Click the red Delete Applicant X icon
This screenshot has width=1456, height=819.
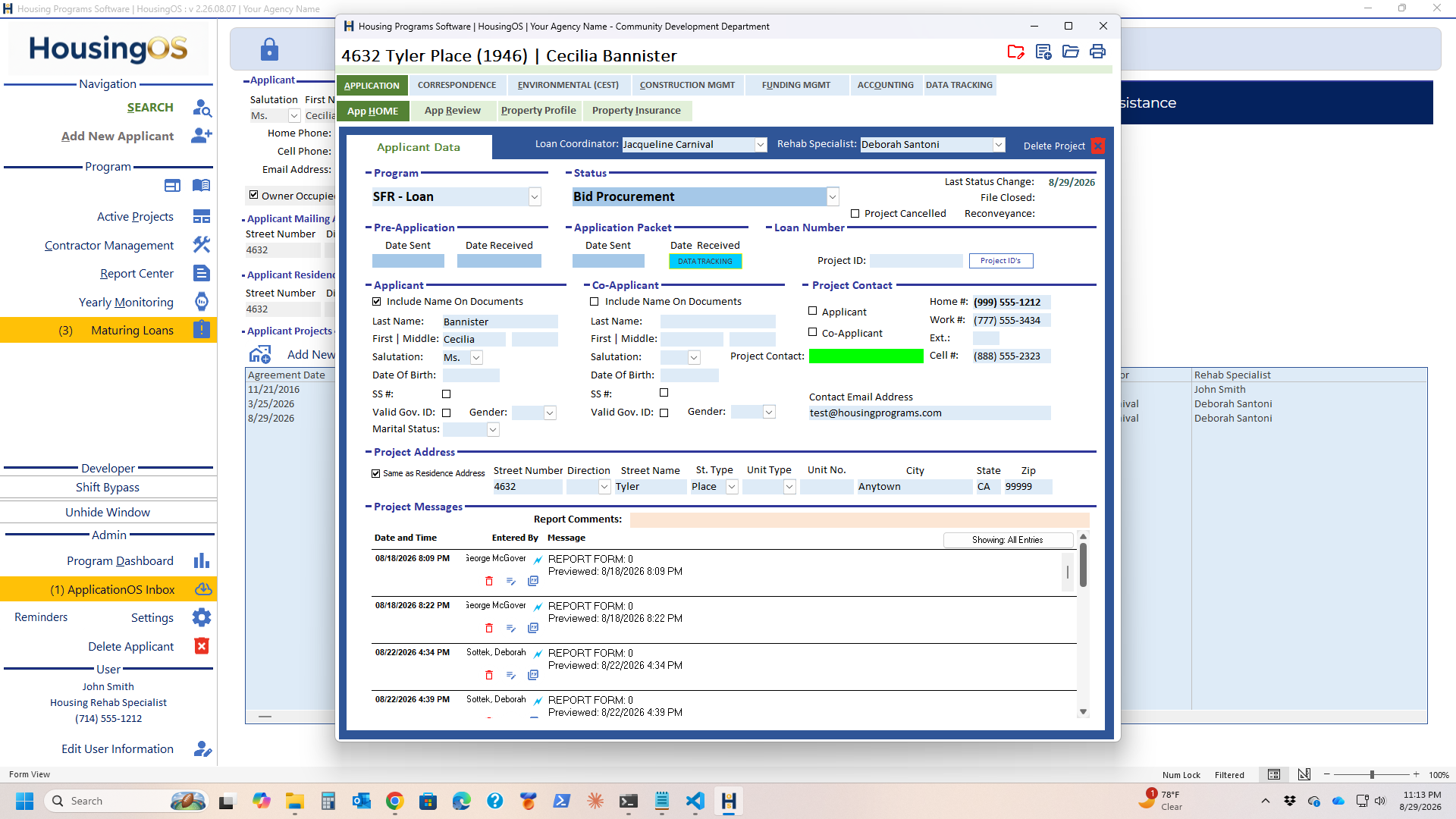tap(202, 646)
